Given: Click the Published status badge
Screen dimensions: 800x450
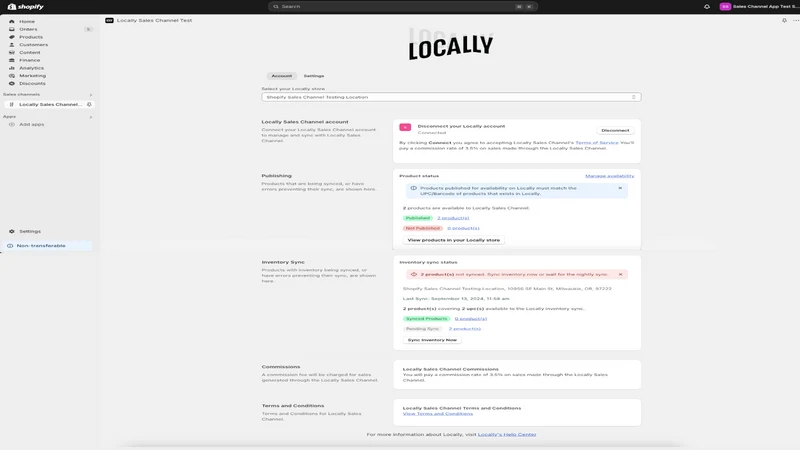Looking at the screenshot, I should [417, 218].
